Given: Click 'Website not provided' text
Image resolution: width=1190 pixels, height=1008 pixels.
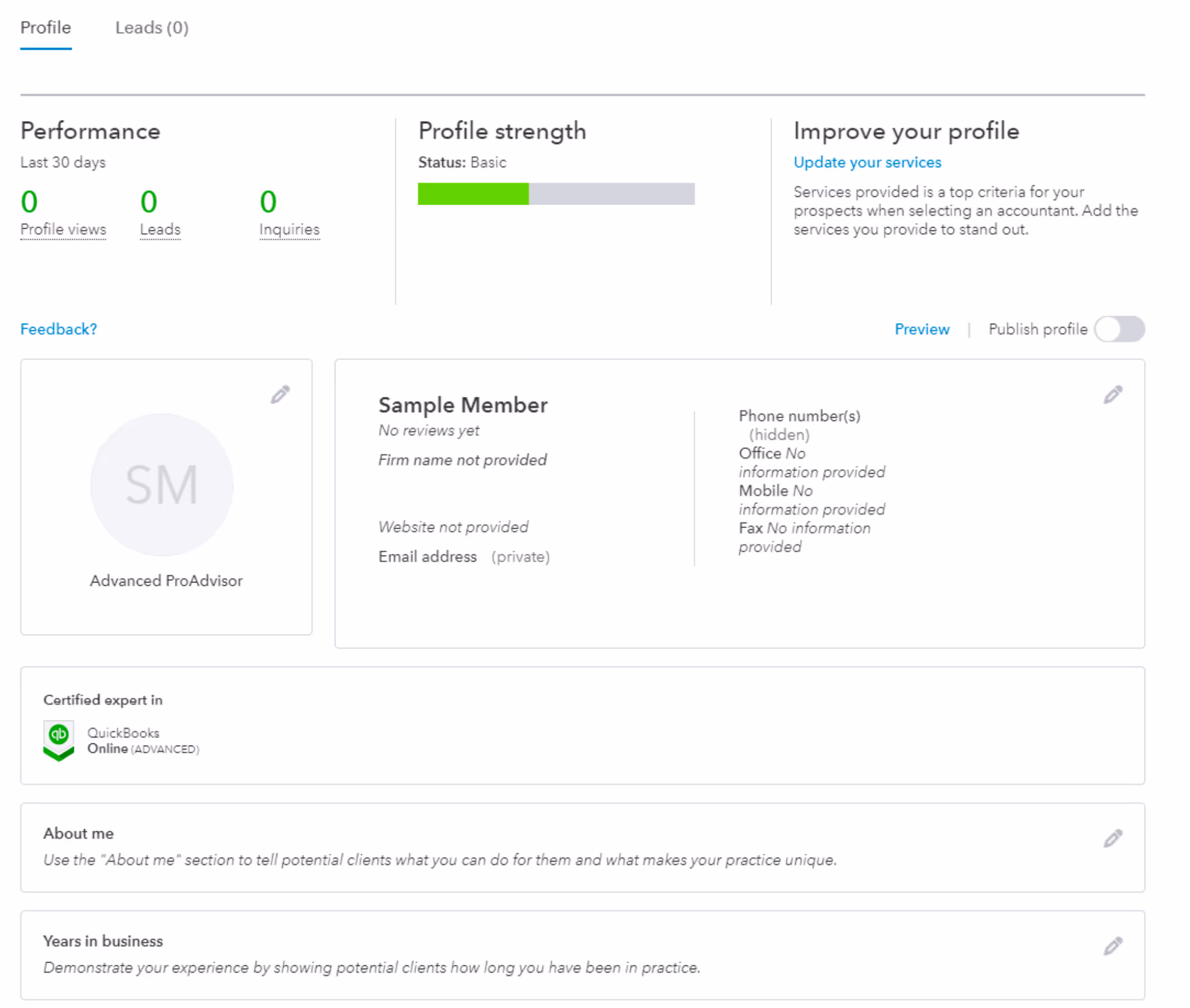Looking at the screenshot, I should (x=453, y=527).
